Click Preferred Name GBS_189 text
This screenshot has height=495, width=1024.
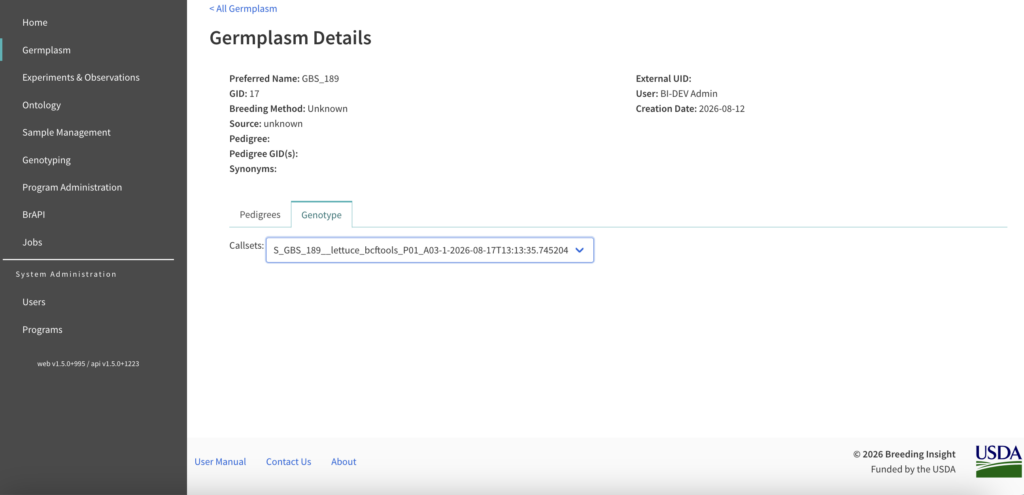point(284,78)
